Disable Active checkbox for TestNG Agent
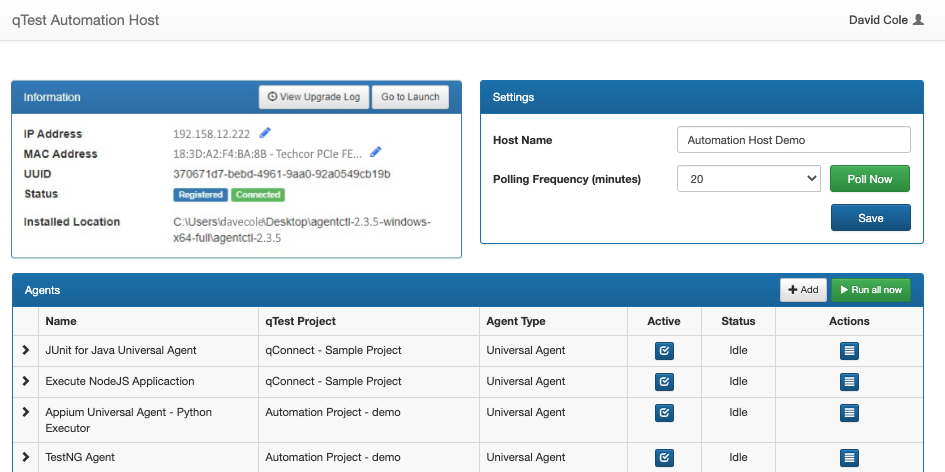 click(x=663, y=458)
